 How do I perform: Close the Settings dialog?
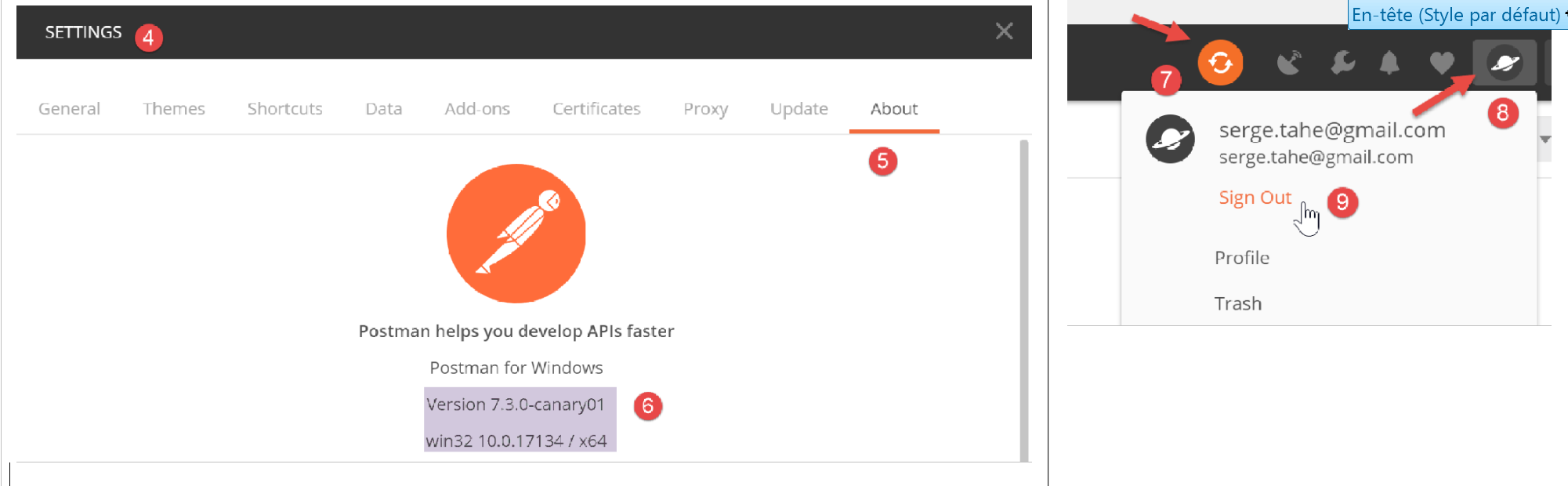coord(1004,31)
